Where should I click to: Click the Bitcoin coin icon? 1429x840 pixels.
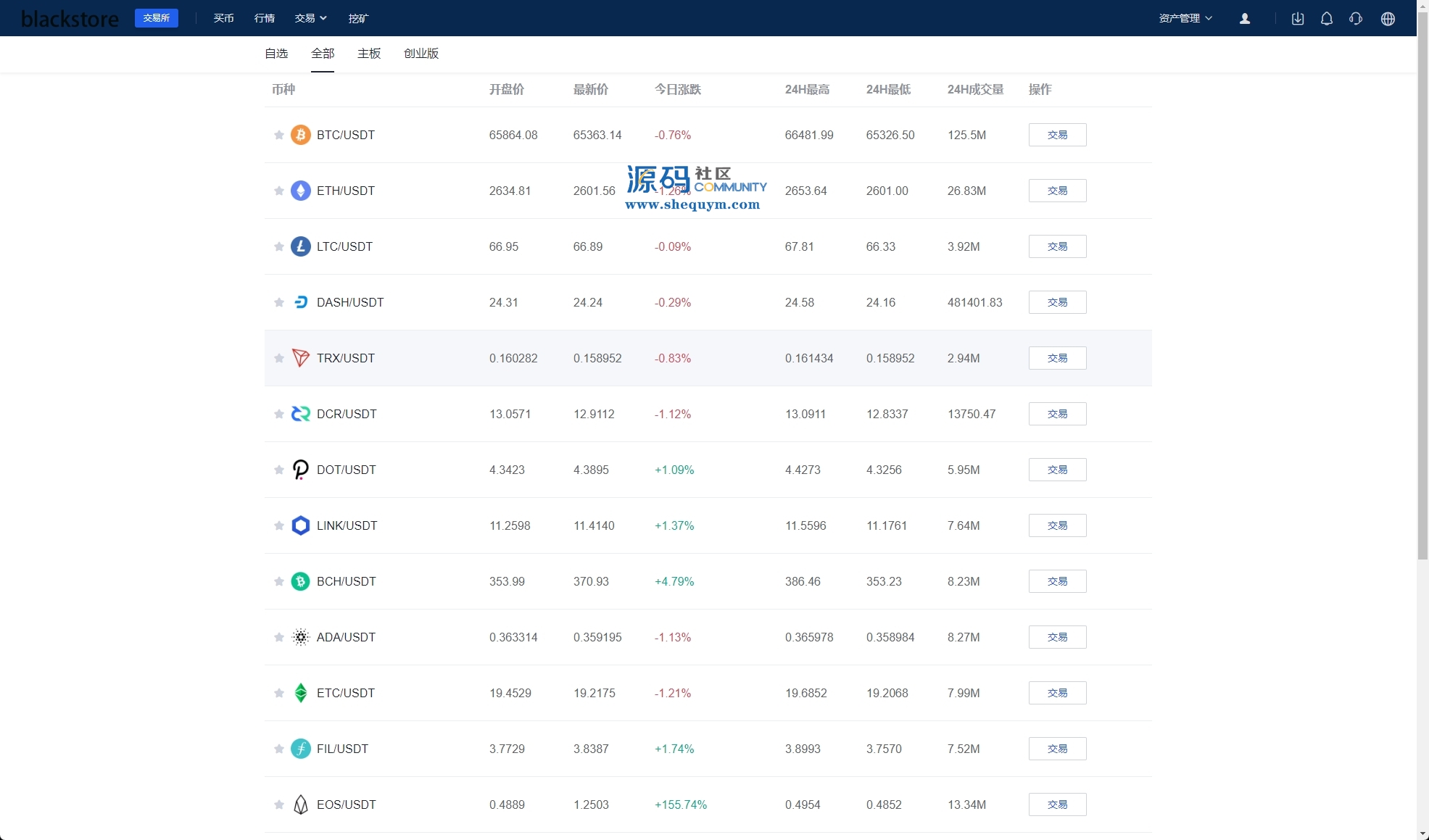coord(300,135)
